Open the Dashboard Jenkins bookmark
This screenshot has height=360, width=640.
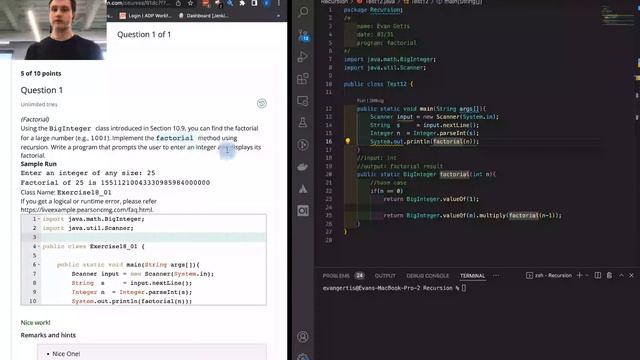click(204, 16)
